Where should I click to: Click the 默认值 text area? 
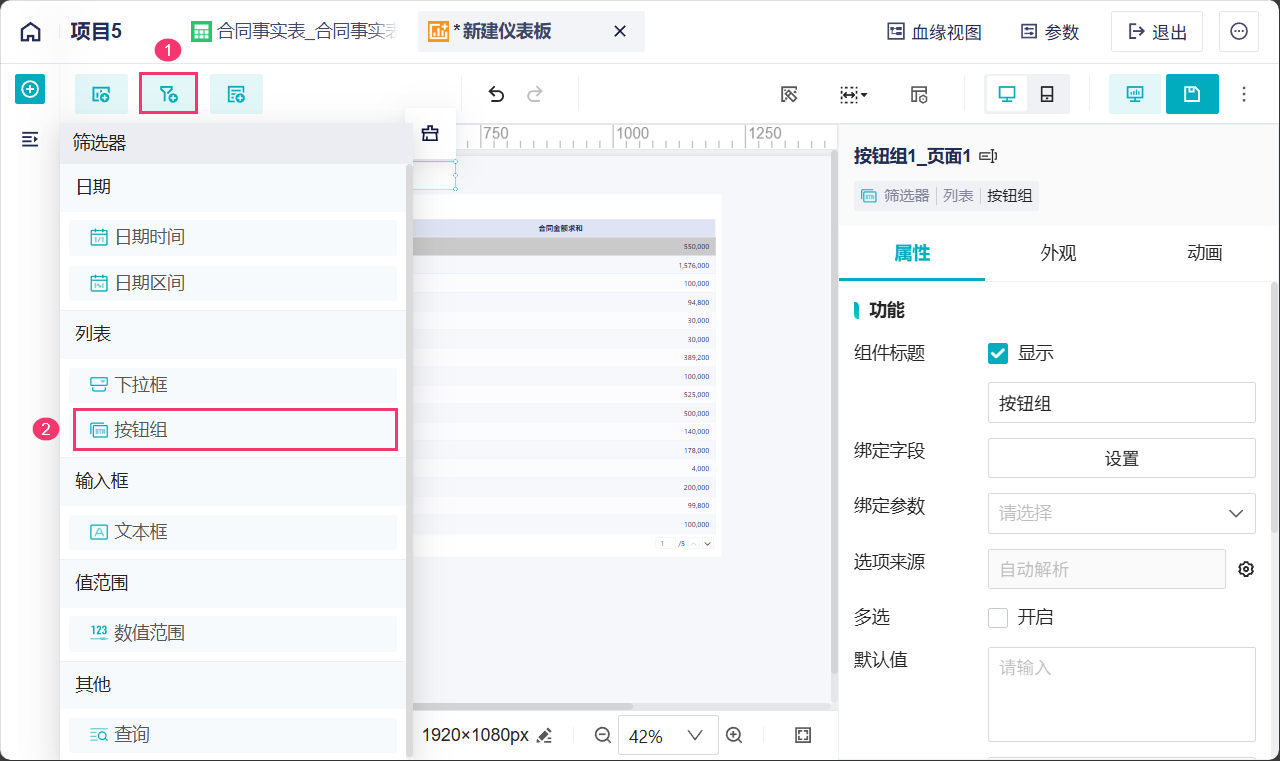(1122, 694)
